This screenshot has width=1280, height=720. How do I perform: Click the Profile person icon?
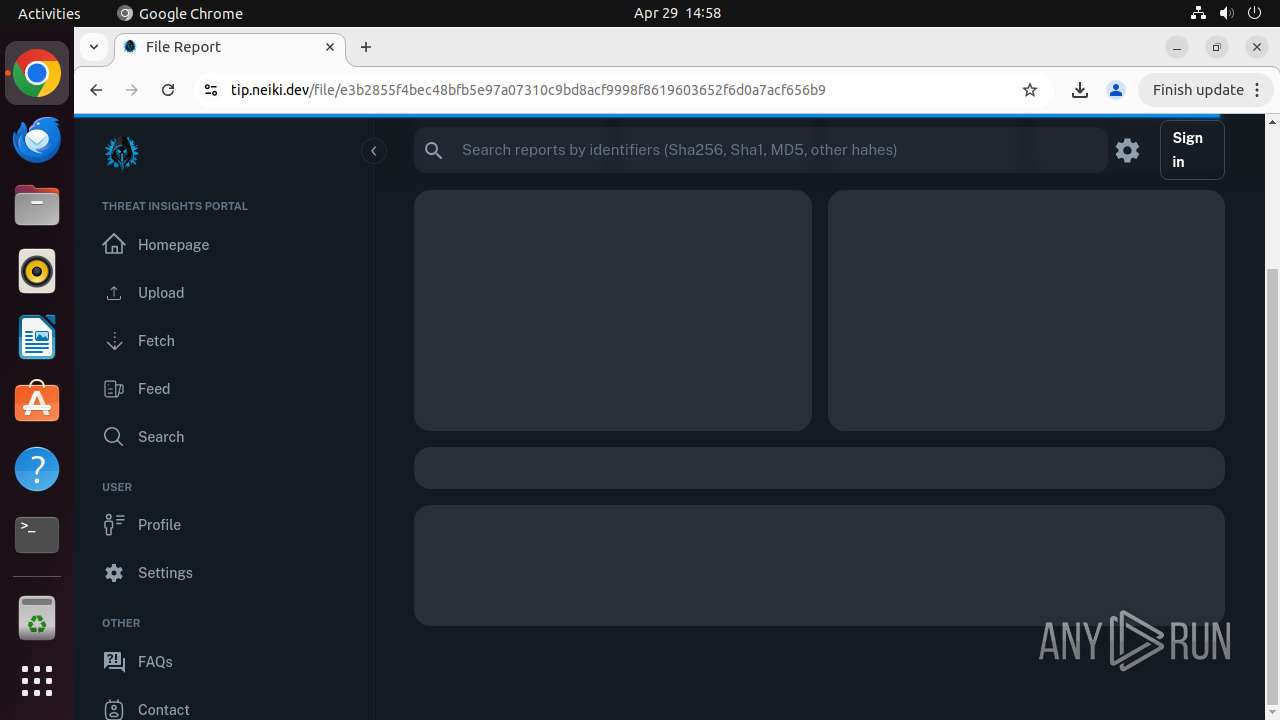tap(114, 525)
